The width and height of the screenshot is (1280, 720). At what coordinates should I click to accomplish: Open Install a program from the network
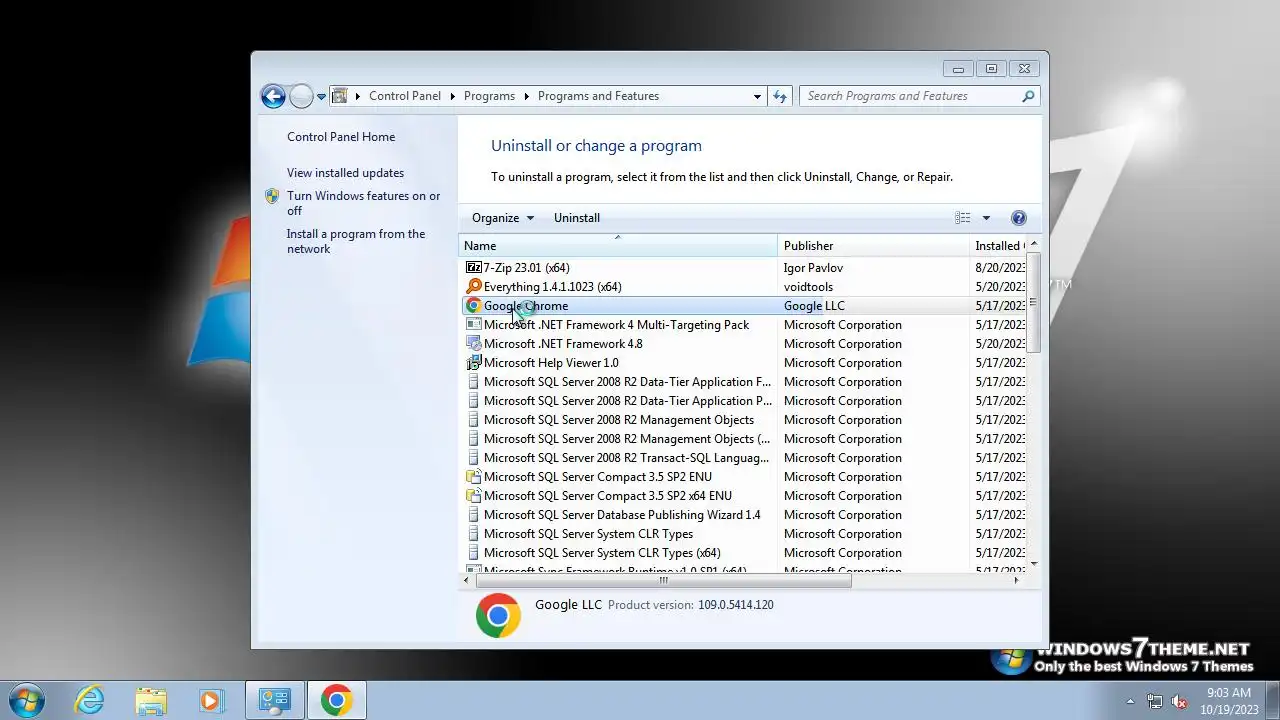[x=355, y=241]
